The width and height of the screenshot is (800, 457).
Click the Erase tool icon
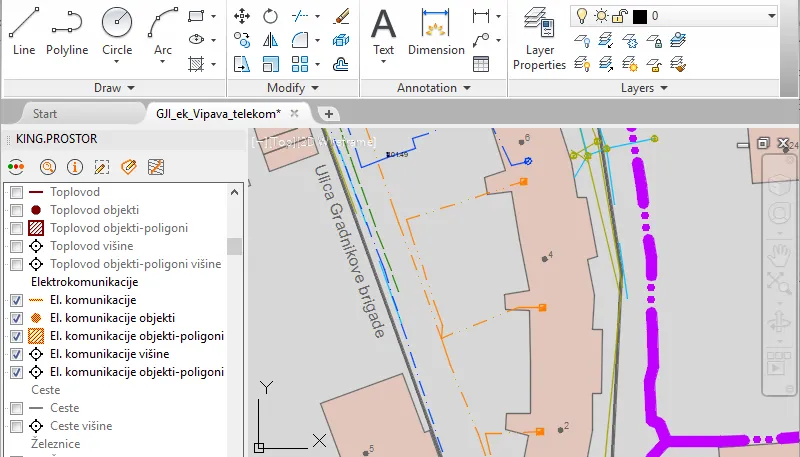tap(341, 17)
